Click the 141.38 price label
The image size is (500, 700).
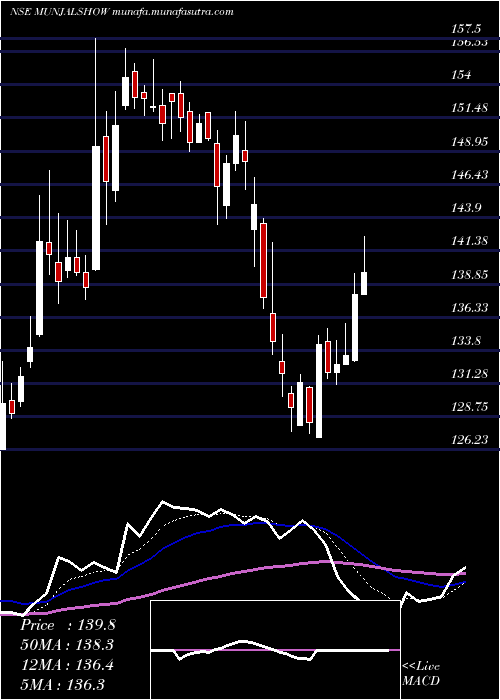[x=469, y=241]
